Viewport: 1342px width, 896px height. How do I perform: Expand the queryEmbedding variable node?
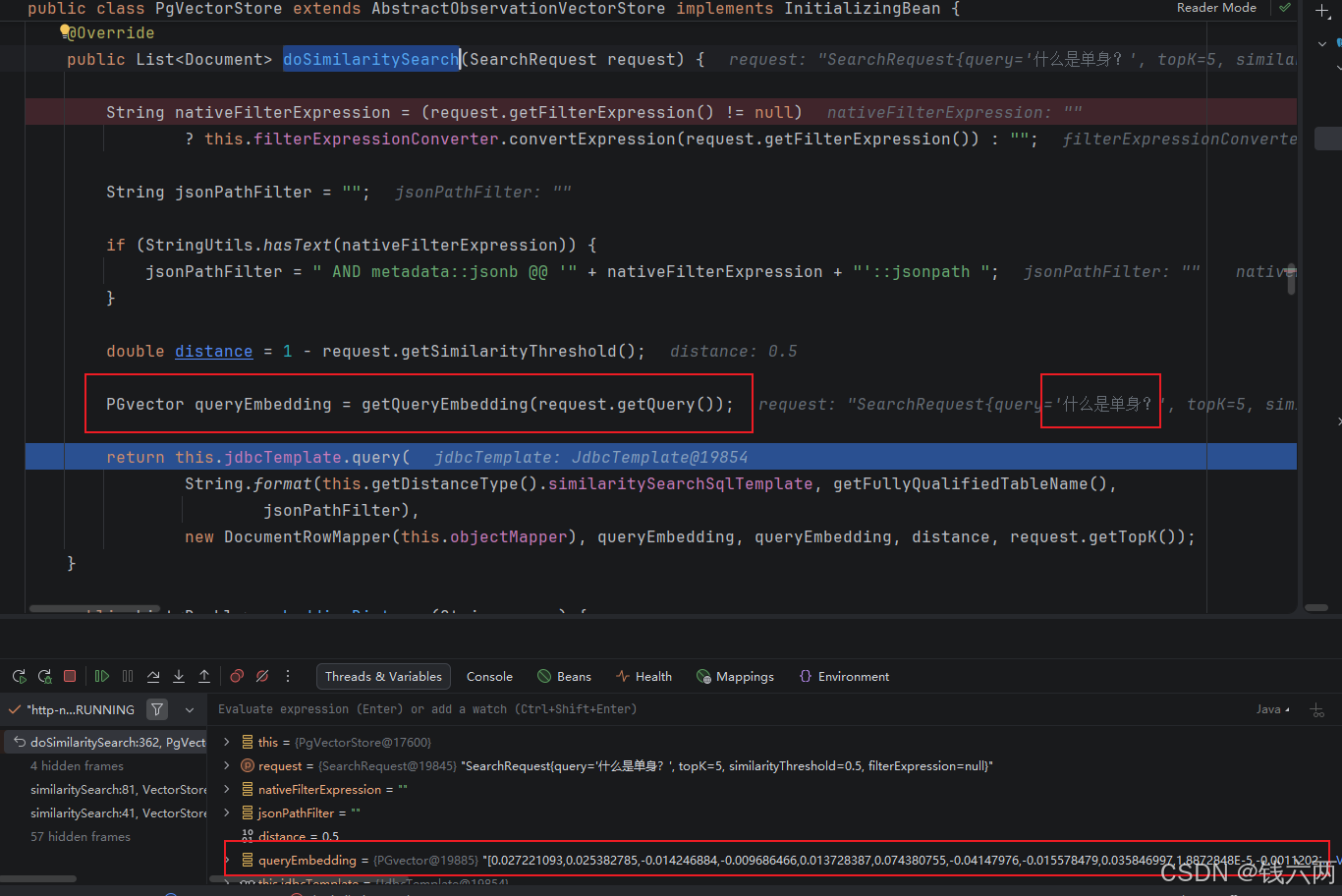tap(227, 860)
